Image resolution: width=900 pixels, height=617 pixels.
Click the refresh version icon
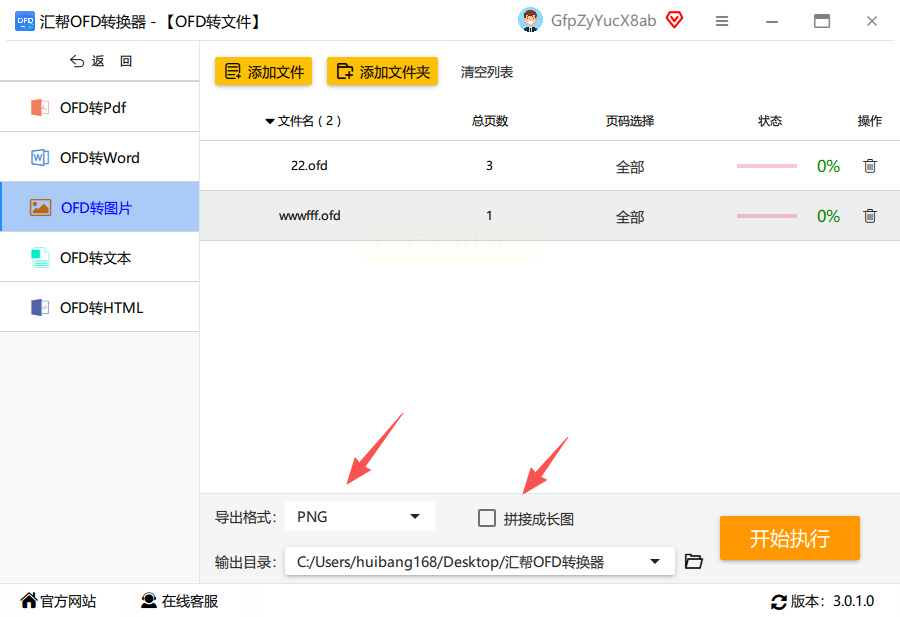tap(778, 602)
